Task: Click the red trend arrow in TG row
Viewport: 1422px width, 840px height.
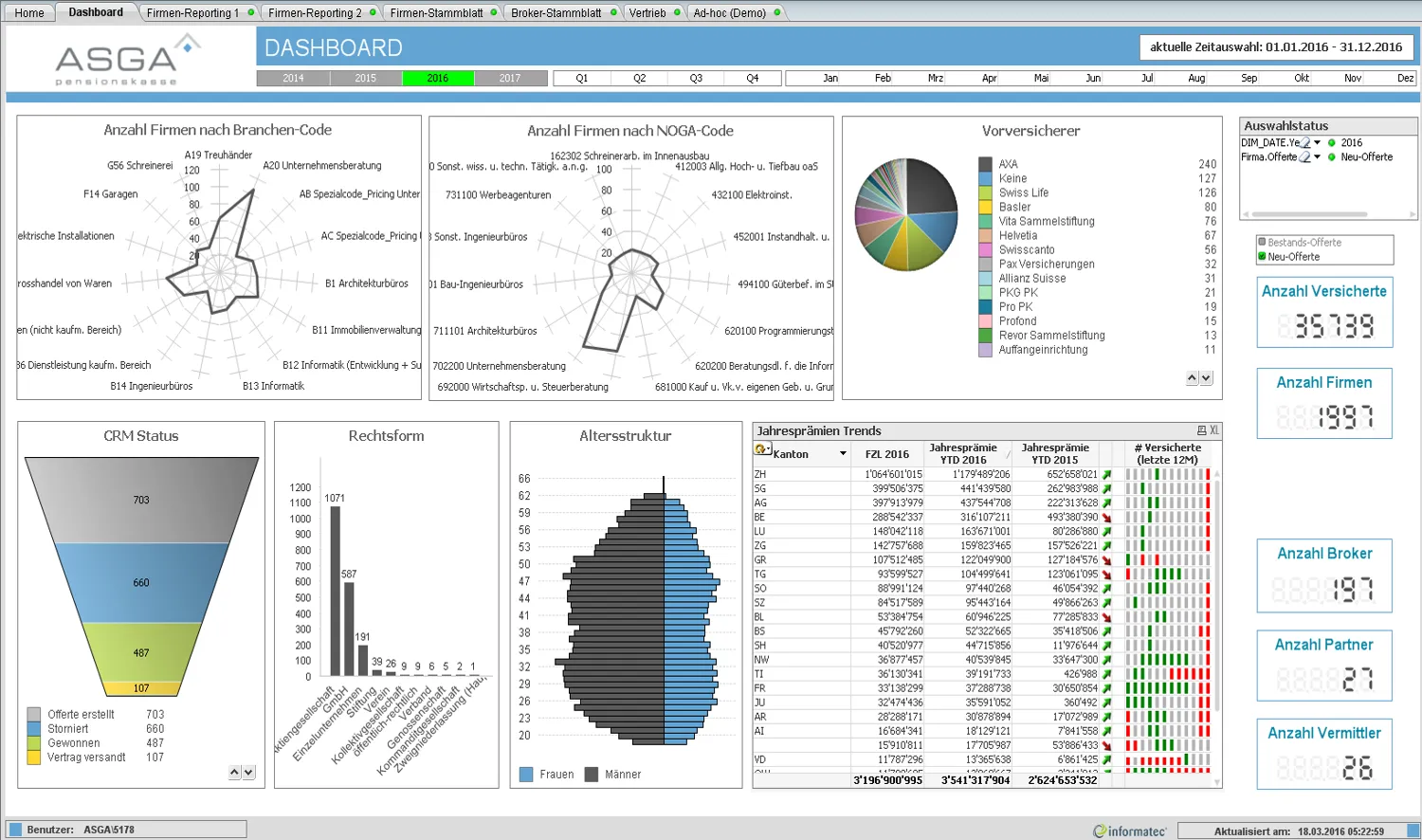Action: click(x=1106, y=575)
